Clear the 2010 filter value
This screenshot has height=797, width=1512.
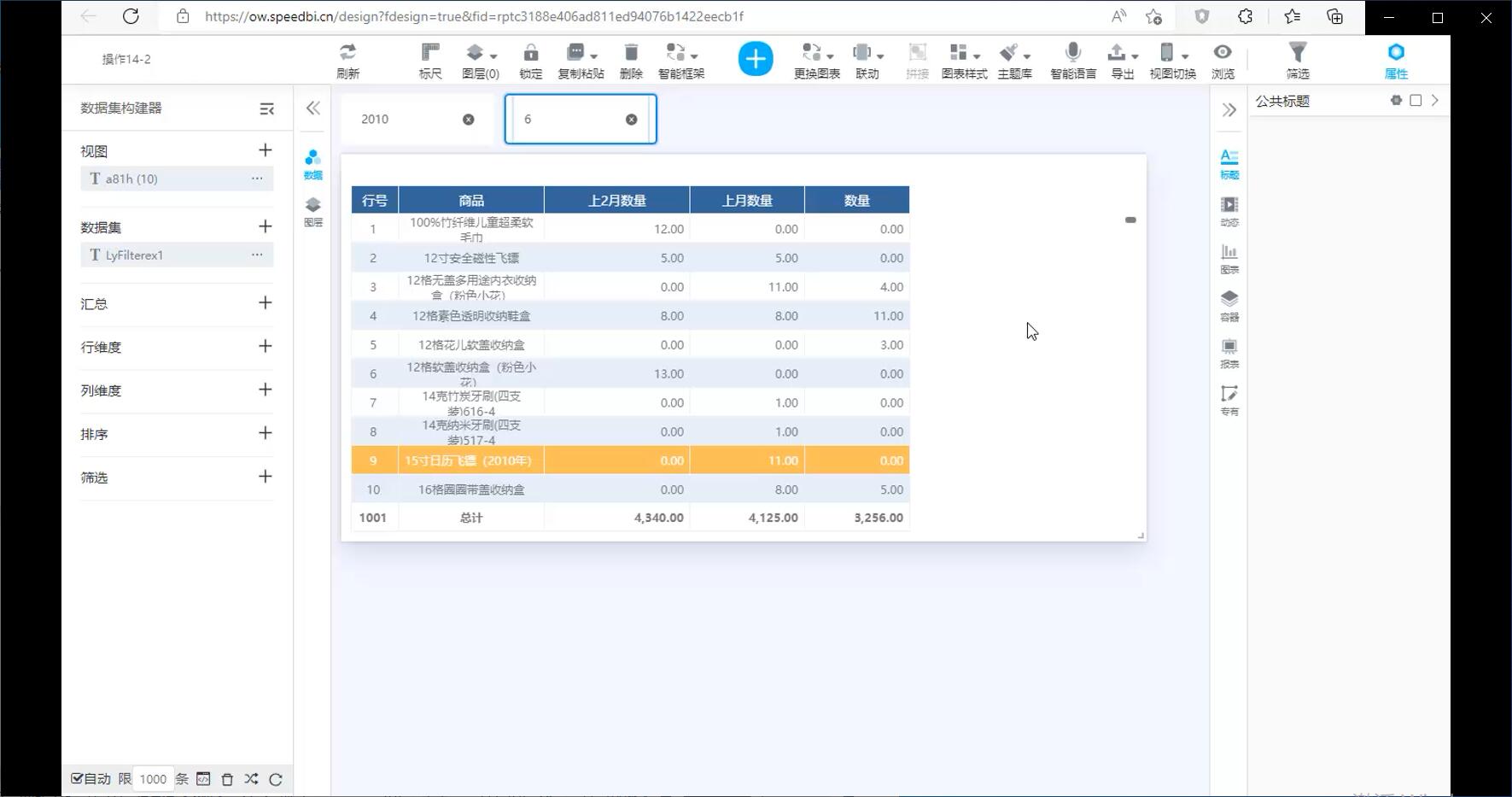click(468, 120)
